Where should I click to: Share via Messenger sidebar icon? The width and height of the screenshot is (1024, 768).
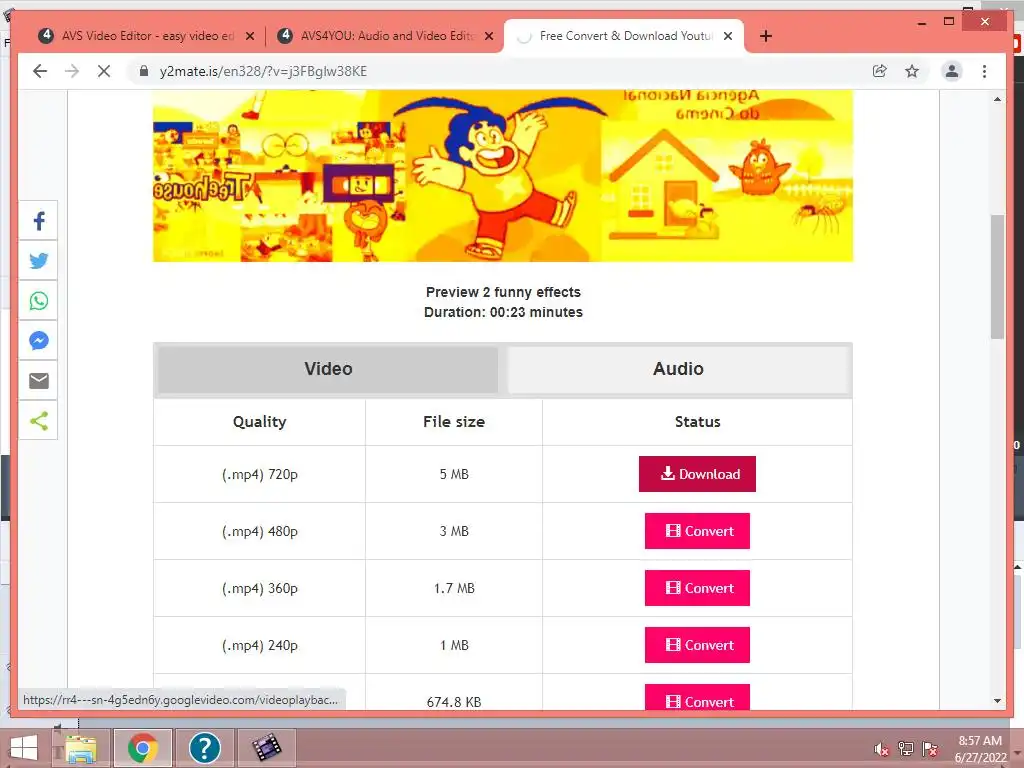click(x=39, y=341)
